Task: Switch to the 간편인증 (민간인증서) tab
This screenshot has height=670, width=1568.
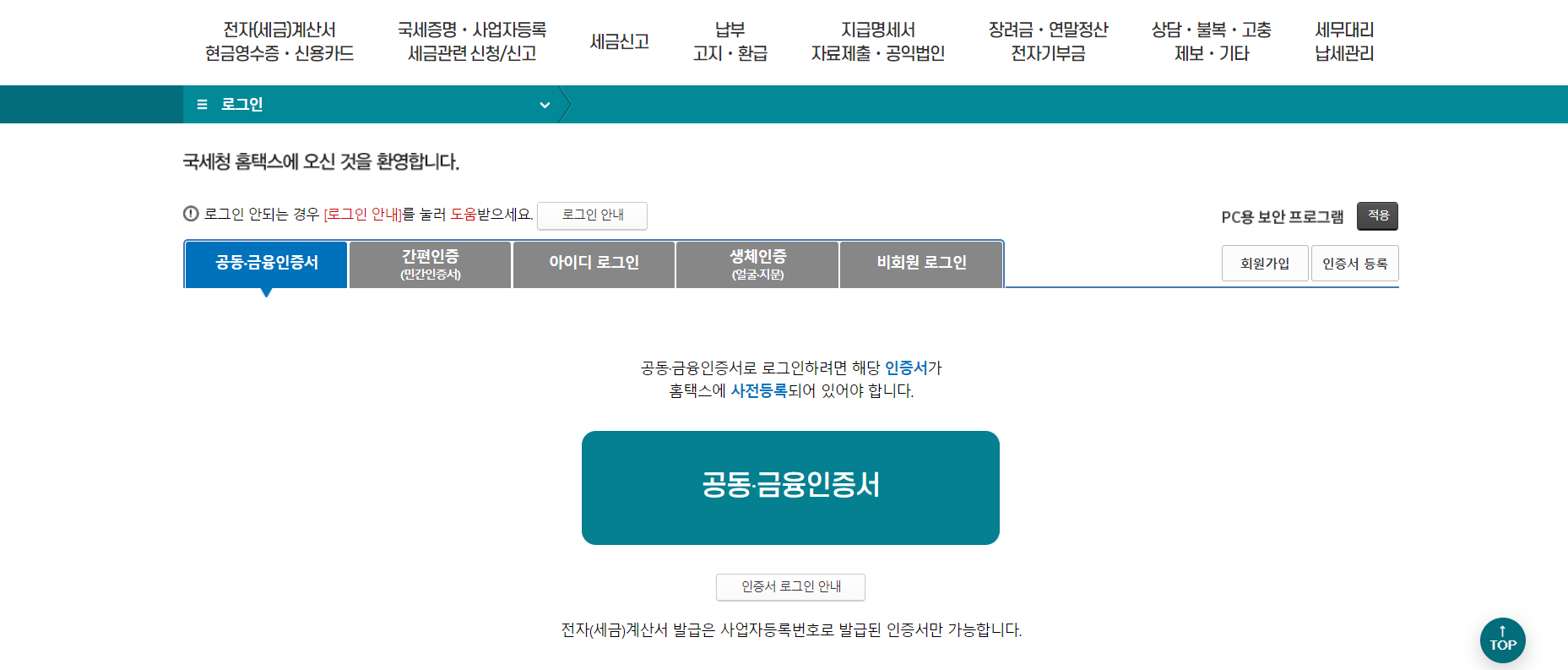Action: click(430, 264)
